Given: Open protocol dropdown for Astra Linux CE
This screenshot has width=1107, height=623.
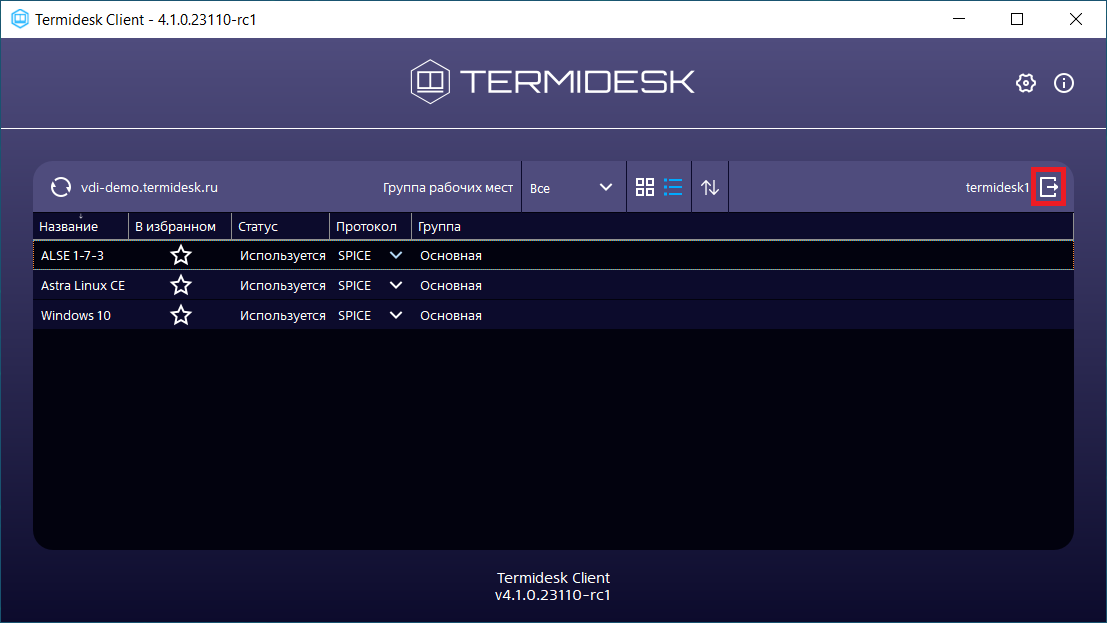Looking at the screenshot, I should [x=396, y=286].
